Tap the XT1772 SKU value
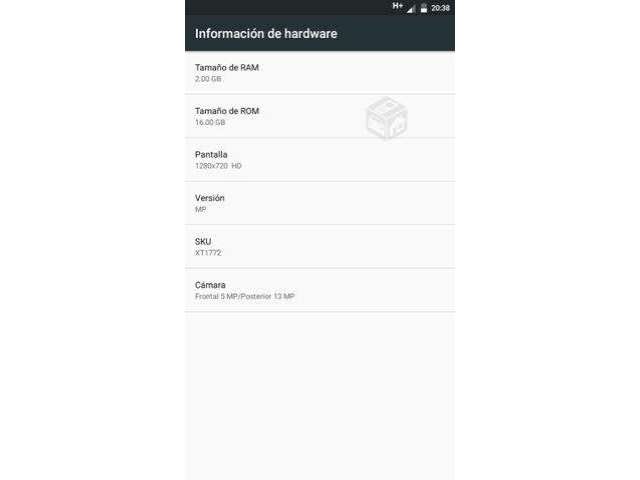The image size is (640, 480). 208,253
